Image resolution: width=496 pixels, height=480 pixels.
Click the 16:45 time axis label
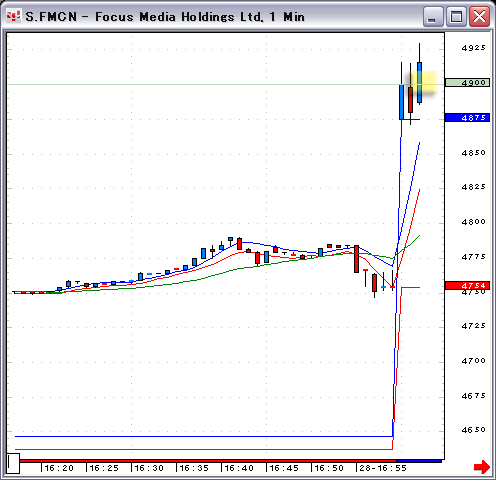click(284, 468)
